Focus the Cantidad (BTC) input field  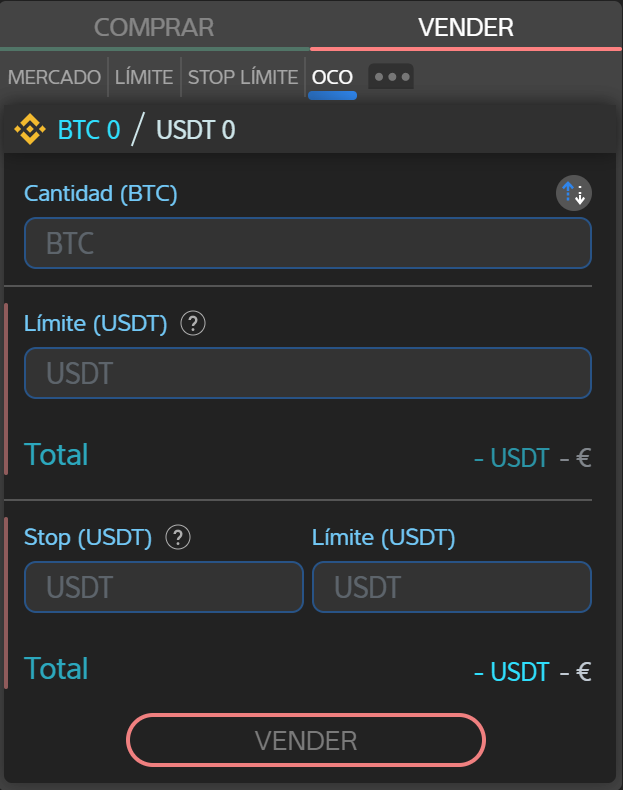click(x=307, y=243)
